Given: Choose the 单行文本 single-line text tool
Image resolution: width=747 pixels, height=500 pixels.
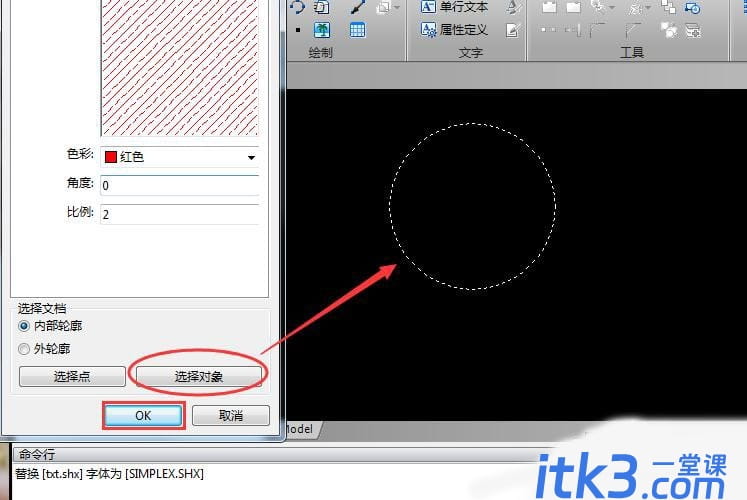Looking at the screenshot, I should tap(454, 7).
